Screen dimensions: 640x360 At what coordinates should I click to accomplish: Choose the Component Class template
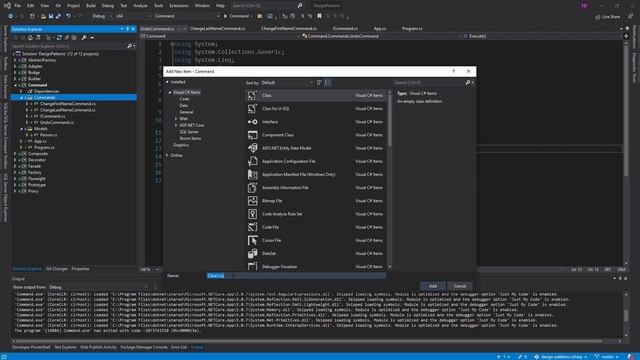pos(316,135)
